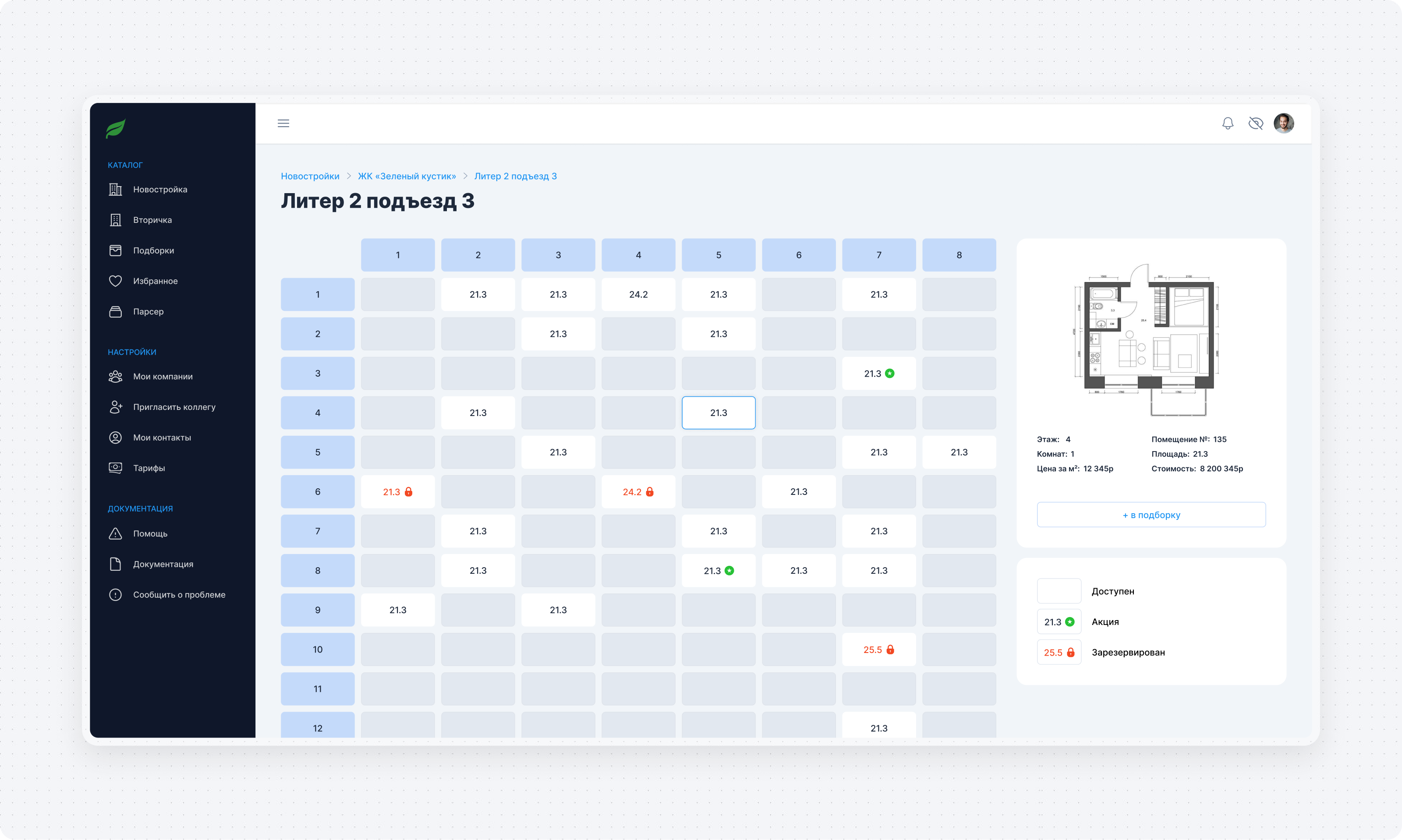The image size is (1402, 840).
Task: Click the green leaf logo
Action: (116, 129)
